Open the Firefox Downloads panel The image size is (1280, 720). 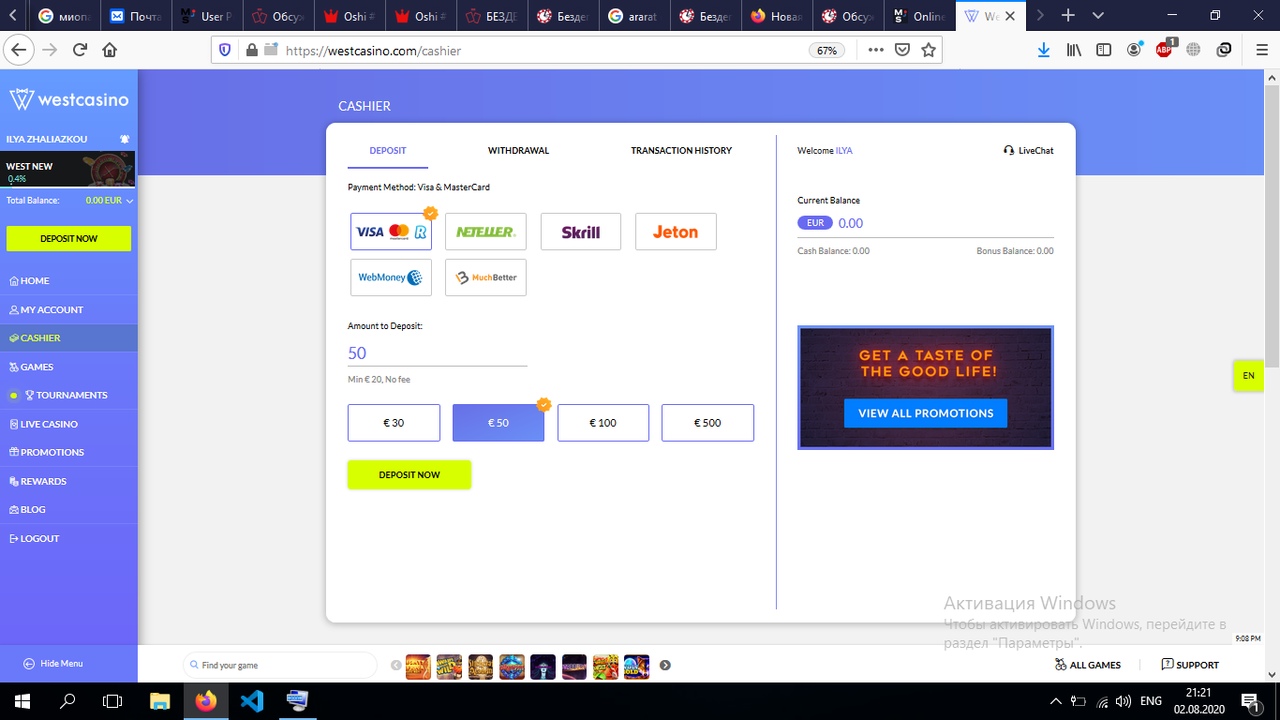1043,50
